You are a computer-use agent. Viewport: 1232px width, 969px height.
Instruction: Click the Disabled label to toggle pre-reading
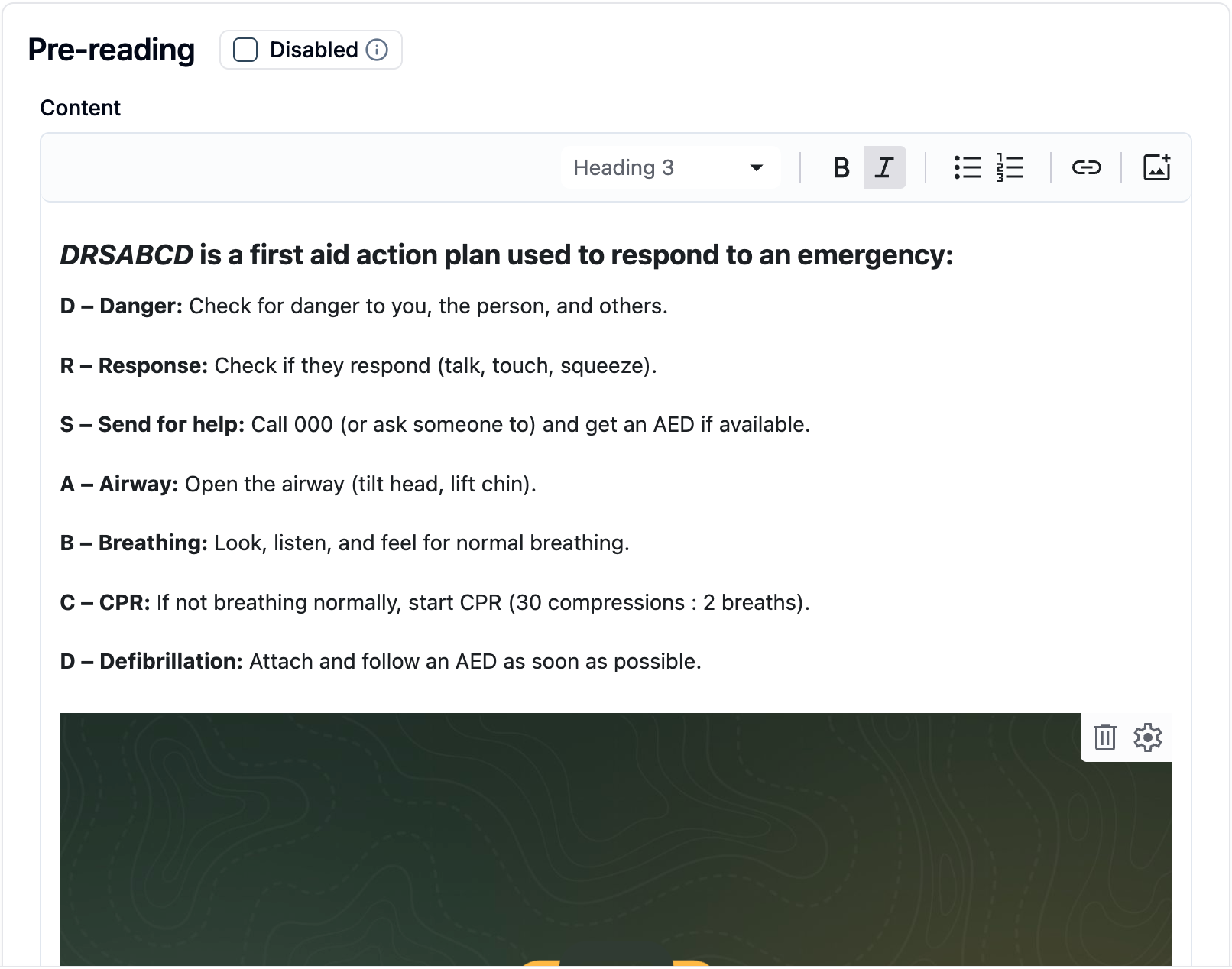tap(313, 50)
